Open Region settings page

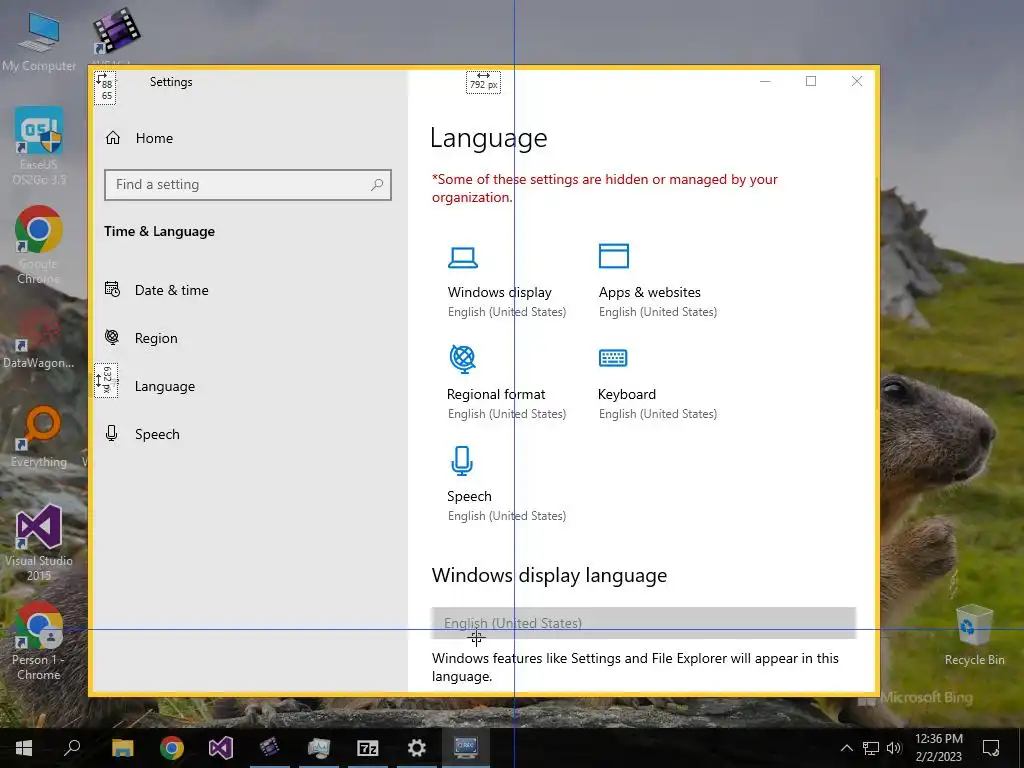coord(155,338)
